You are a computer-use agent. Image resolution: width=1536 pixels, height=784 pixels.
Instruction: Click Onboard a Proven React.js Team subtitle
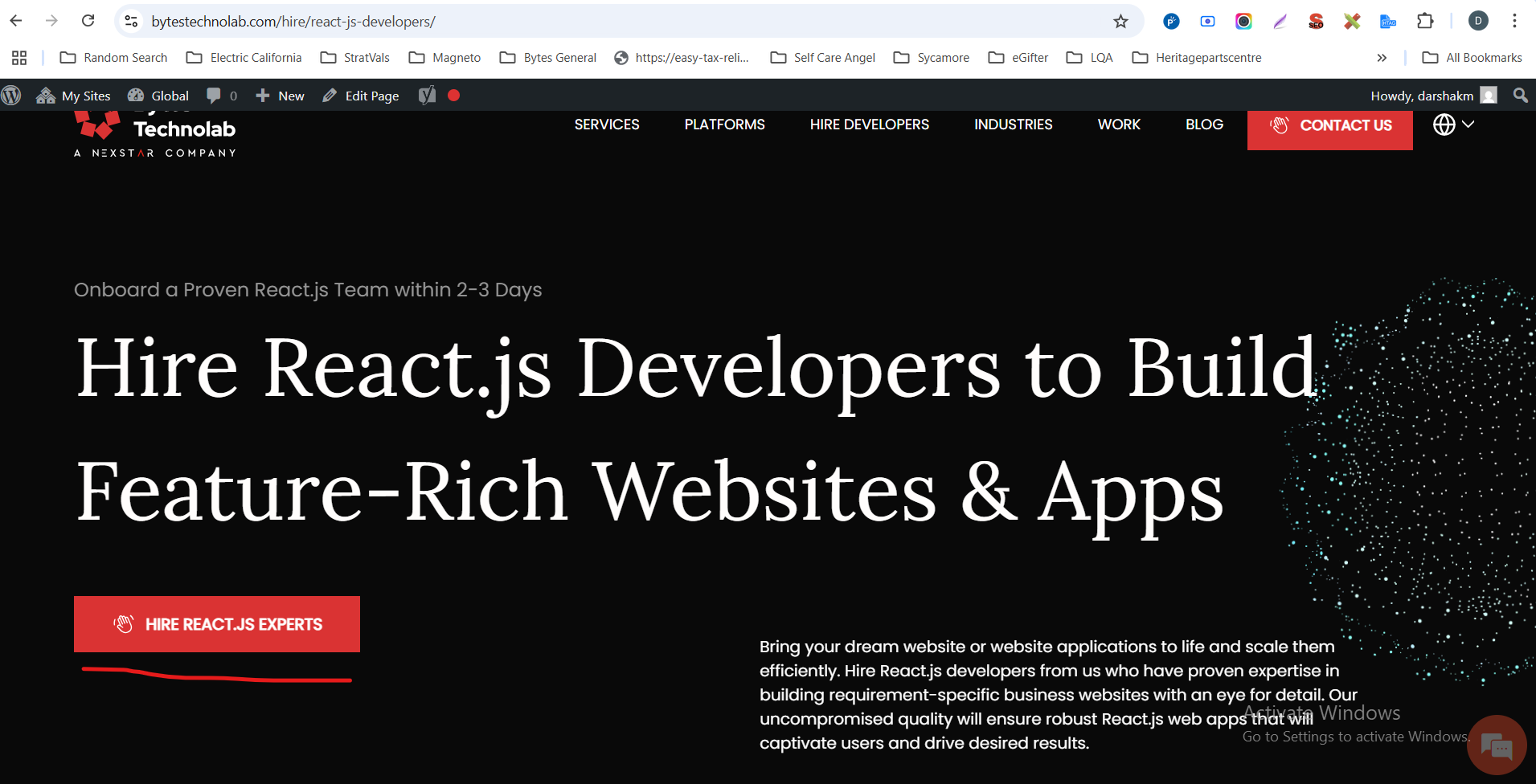tap(308, 290)
